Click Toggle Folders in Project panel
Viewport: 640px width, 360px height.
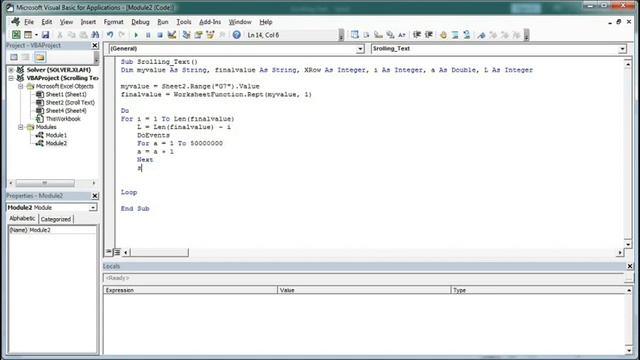[40, 57]
